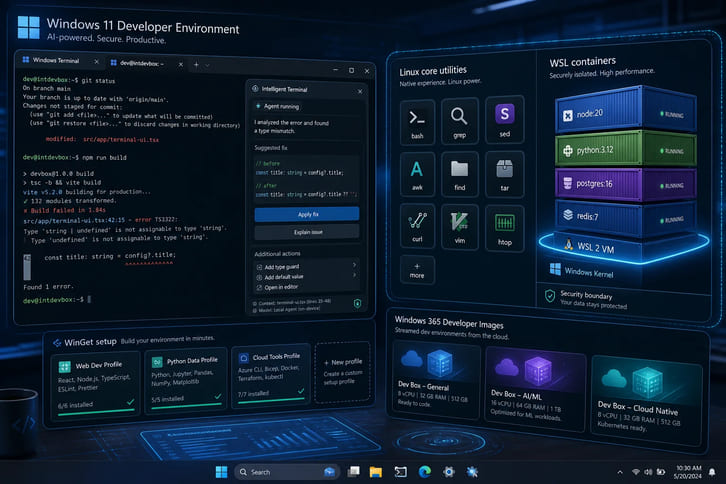Open the grep utility tile
726x484 pixels.
459,121
